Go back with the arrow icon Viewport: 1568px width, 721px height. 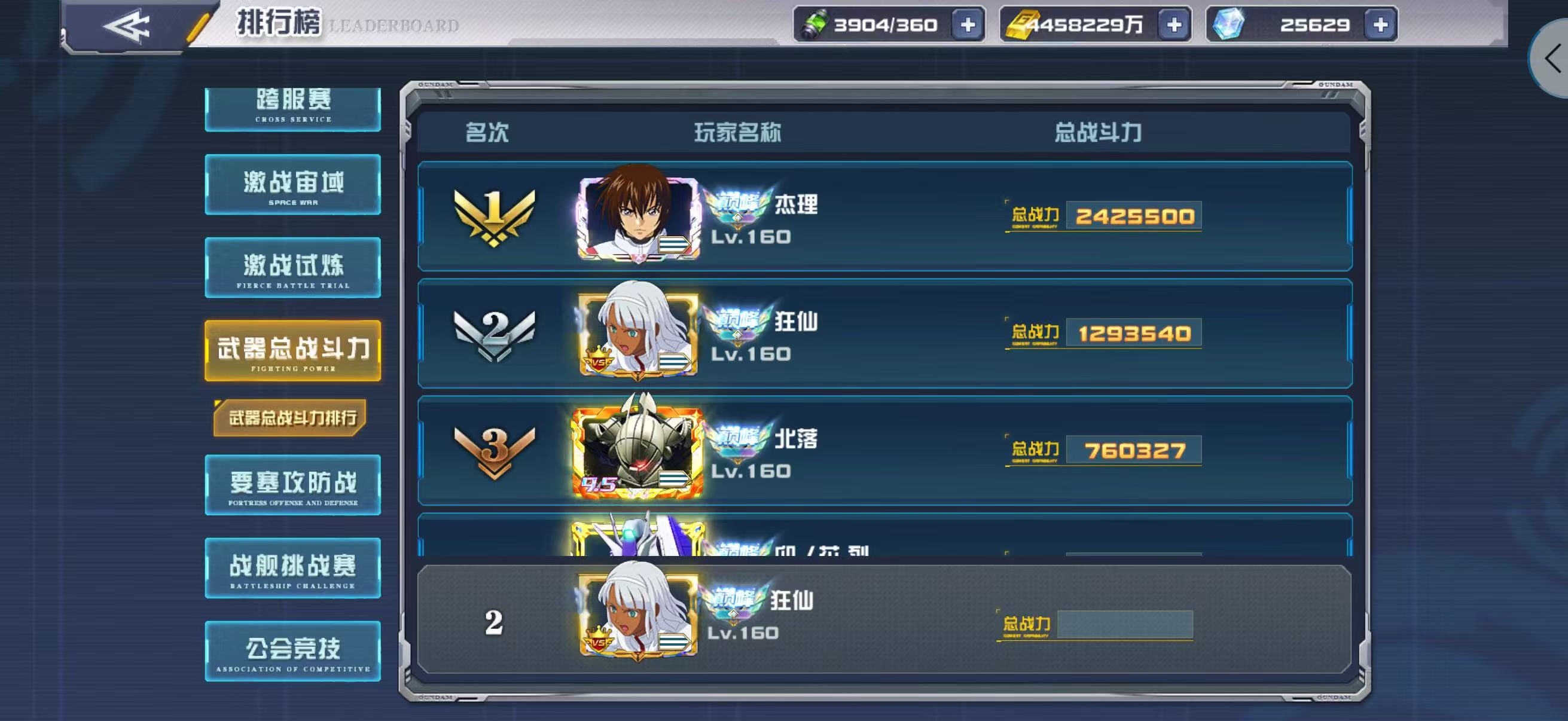pos(126,26)
